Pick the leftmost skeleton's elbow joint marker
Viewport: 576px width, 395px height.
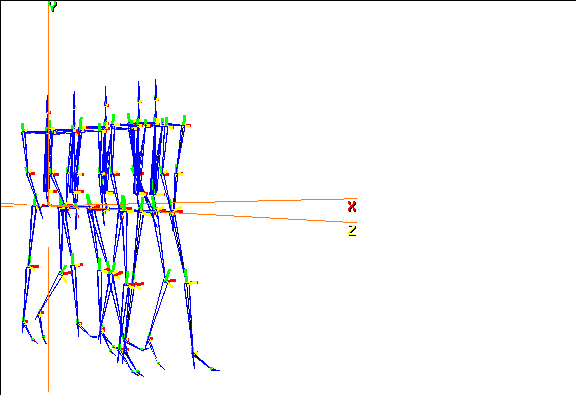tap(29, 172)
